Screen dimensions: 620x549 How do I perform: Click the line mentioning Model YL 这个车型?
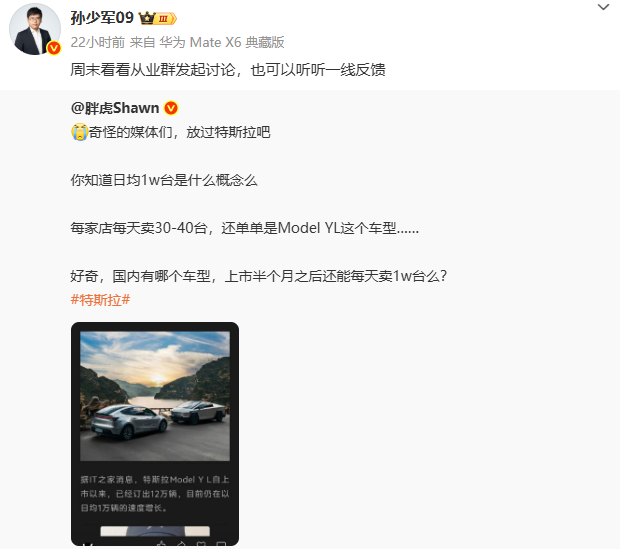(x=244, y=228)
